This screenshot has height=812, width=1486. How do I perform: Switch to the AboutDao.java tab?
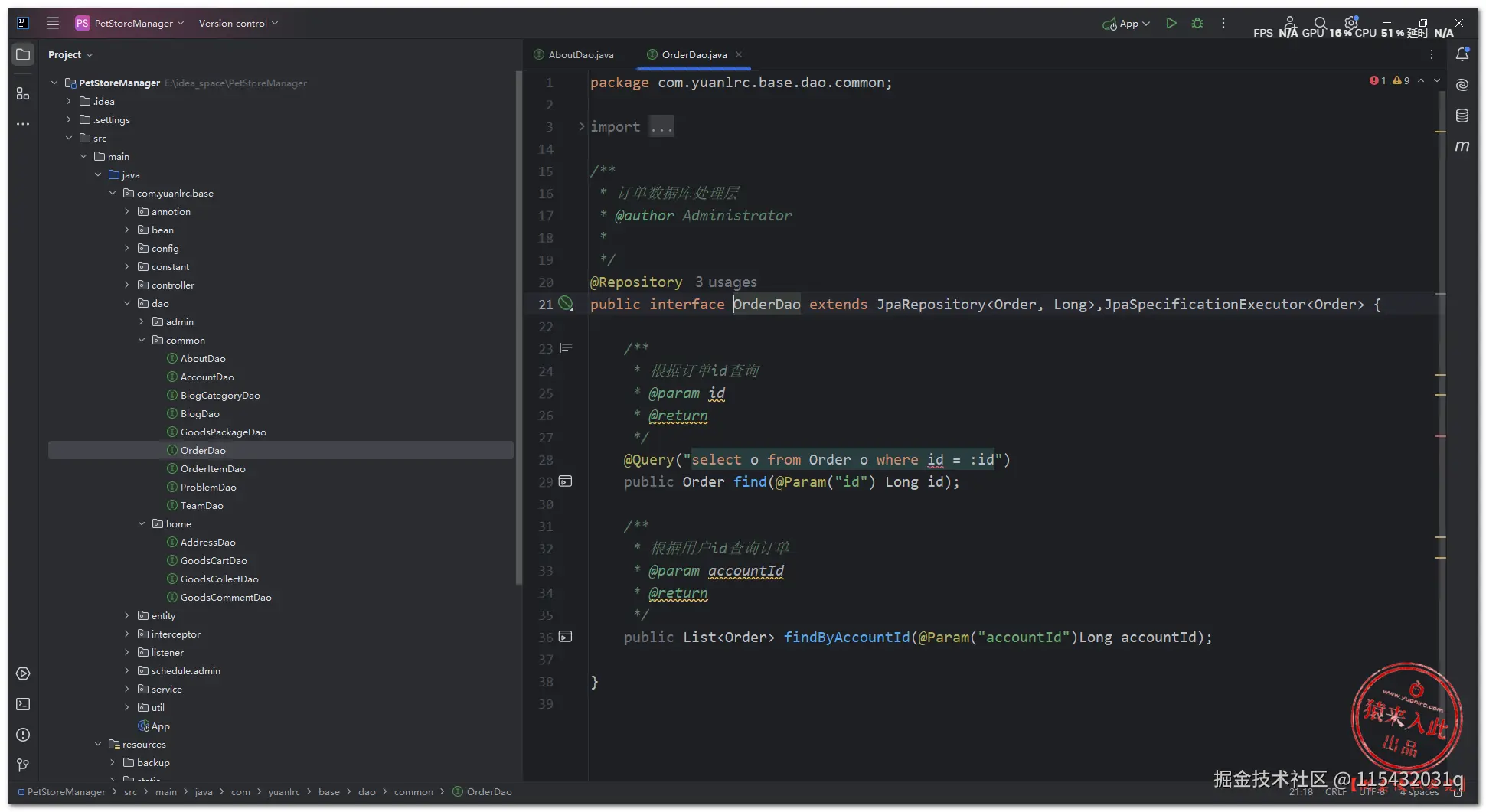[x=573, y=54]
